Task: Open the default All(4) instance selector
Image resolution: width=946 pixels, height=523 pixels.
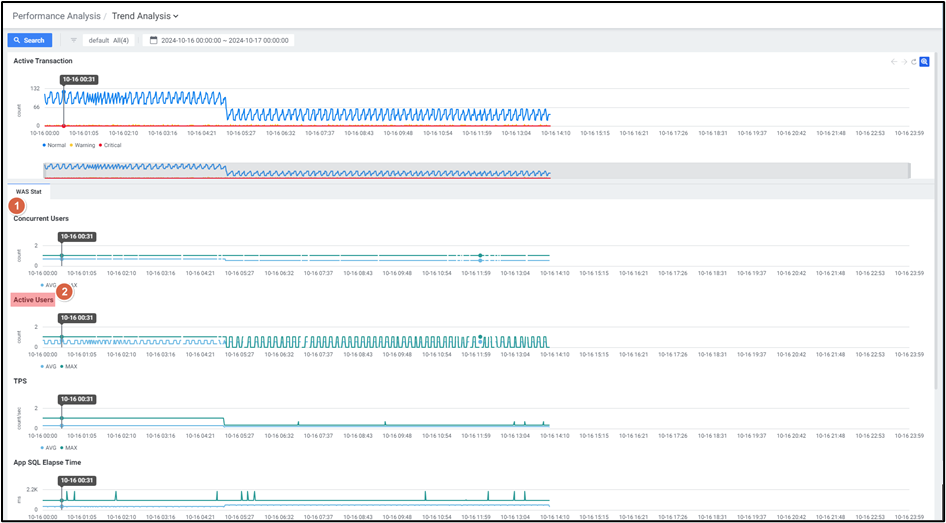Action: coord(109,40)
